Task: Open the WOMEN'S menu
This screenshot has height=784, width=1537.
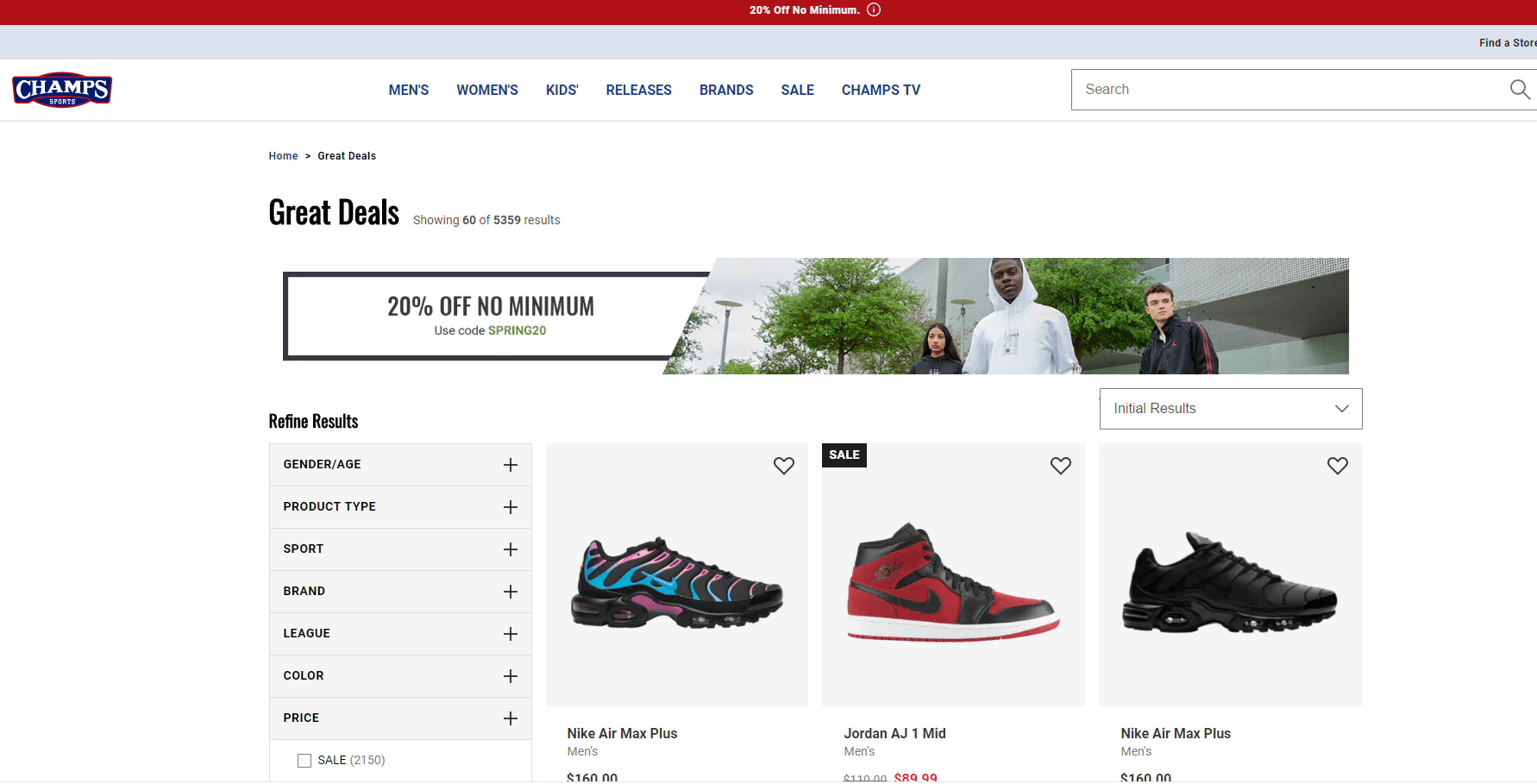Action: 487,90
